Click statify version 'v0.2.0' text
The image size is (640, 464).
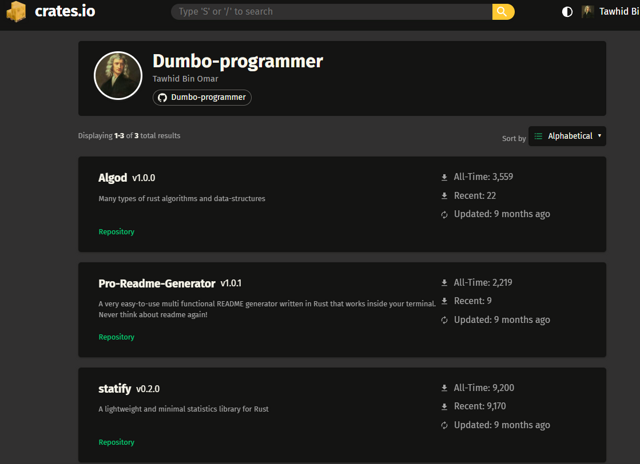148,389
